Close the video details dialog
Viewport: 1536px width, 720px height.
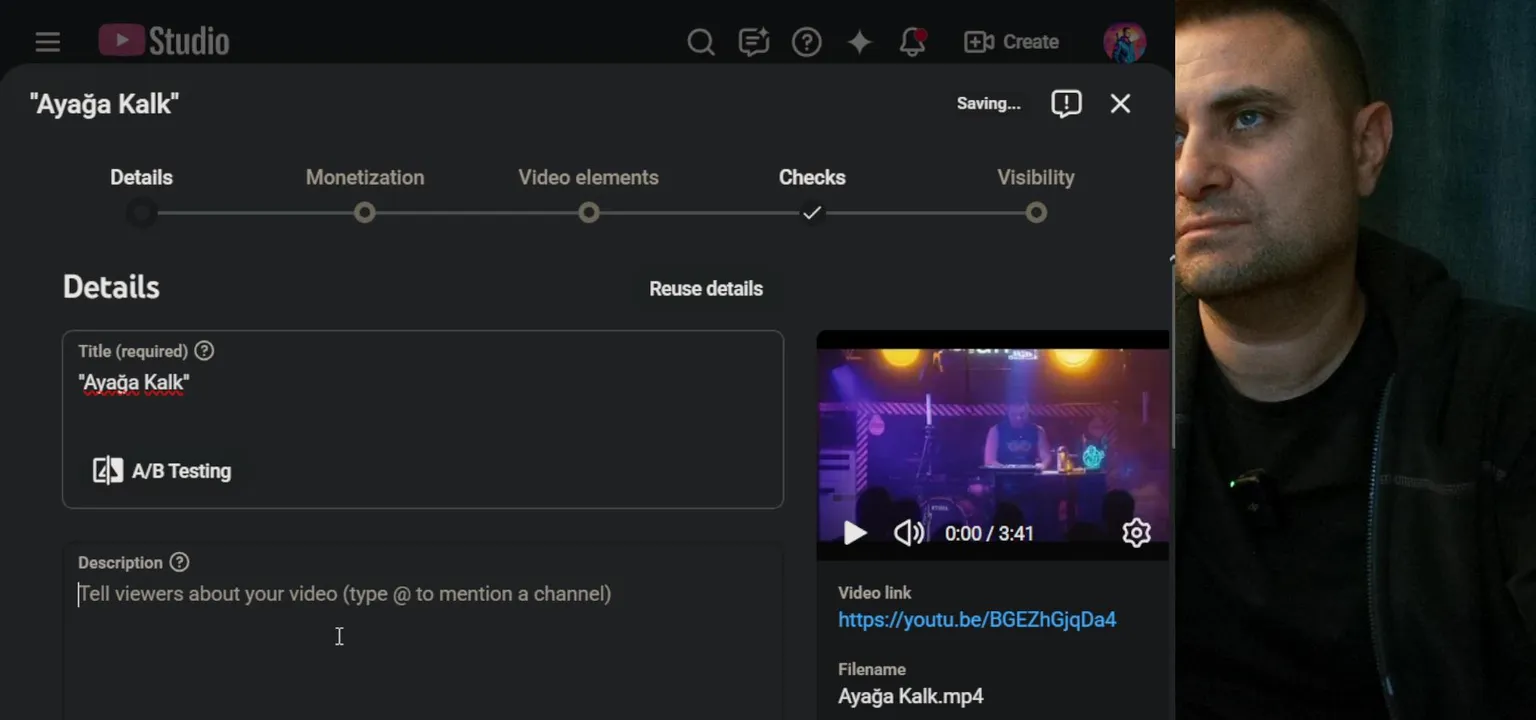[1120, 104]
